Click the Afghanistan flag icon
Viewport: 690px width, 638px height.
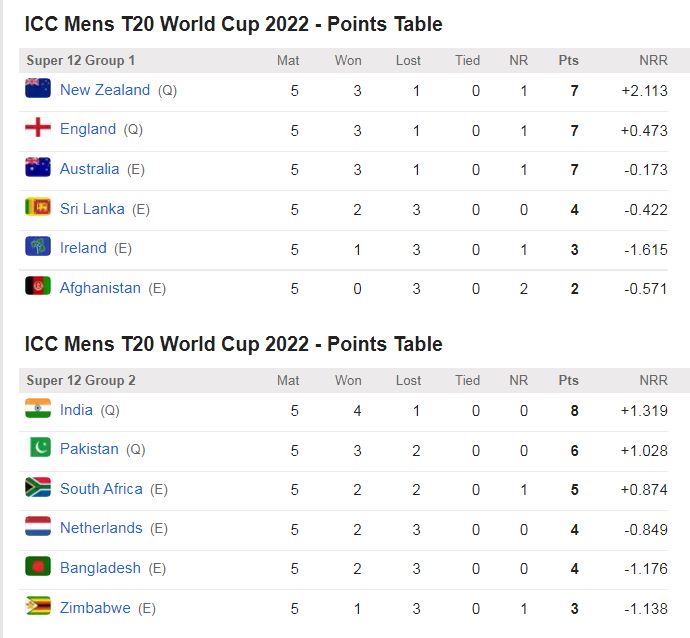38,286
